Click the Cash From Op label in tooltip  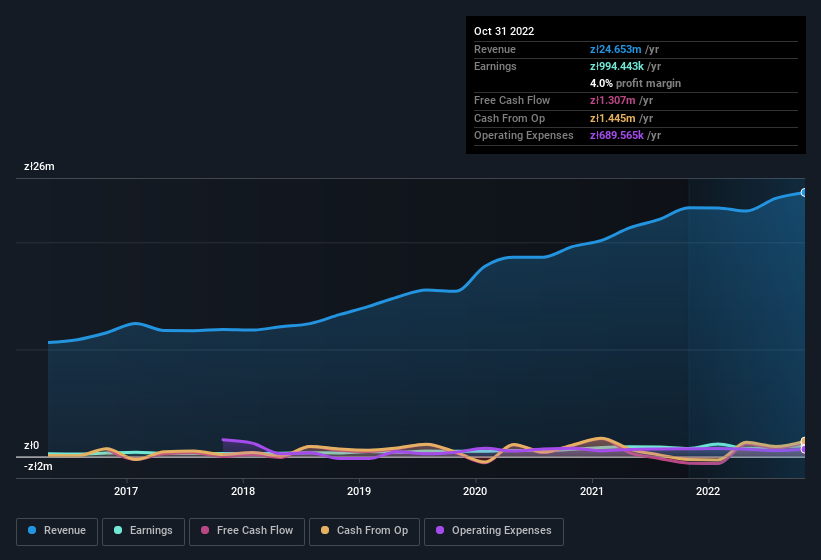coord(509,118)
